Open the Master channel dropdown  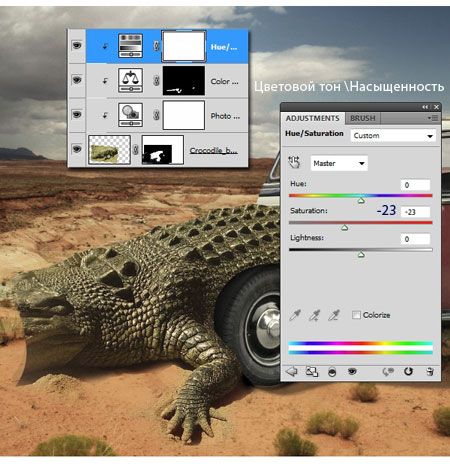(x=339, y=163)
